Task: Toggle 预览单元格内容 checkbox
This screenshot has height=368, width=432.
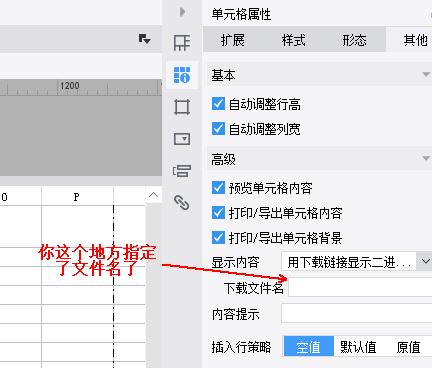Action: coord(218,188)
